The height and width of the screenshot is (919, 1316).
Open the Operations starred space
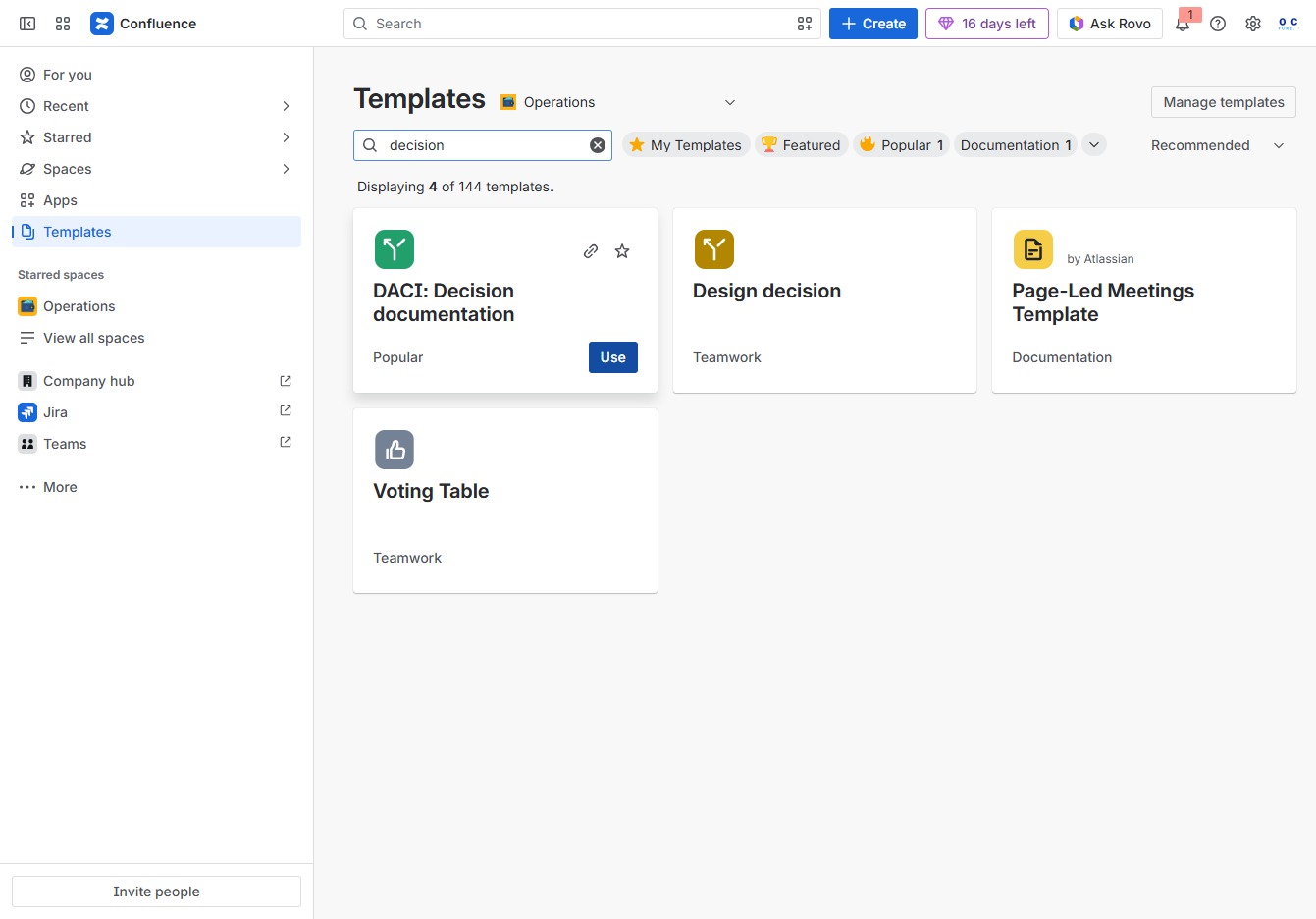[156, 306]
